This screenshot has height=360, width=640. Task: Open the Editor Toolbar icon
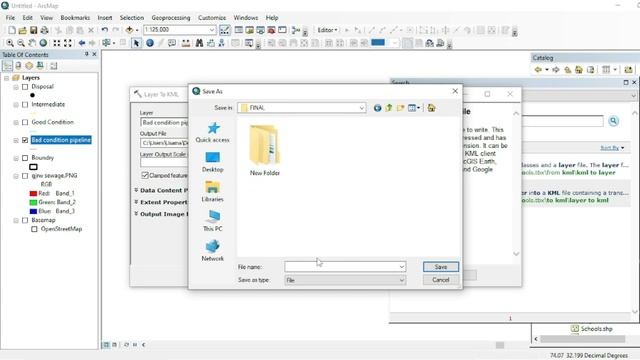(x=224, y=30)
